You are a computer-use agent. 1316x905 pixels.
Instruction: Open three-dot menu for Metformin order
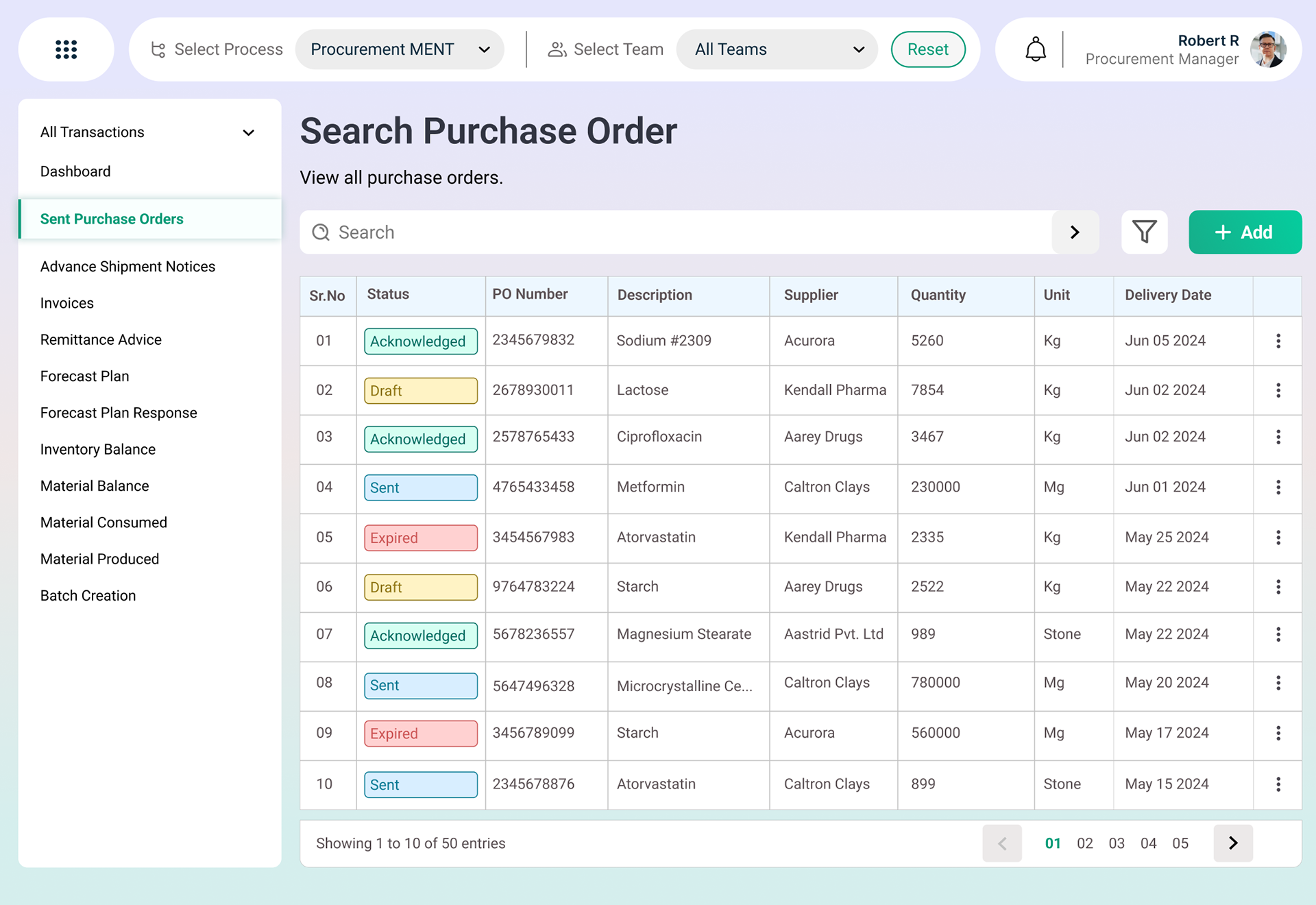[1278, 487]
